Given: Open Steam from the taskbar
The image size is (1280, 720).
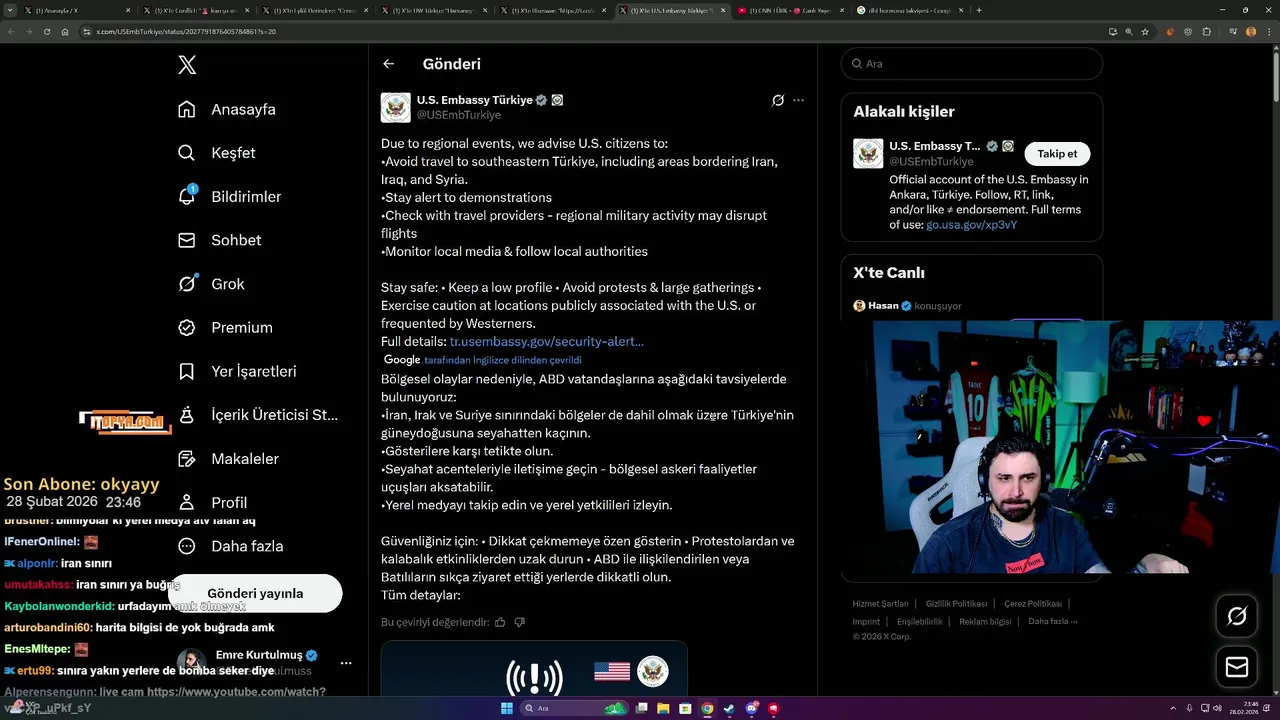Looking at the screenshot, I should point(729,709).
